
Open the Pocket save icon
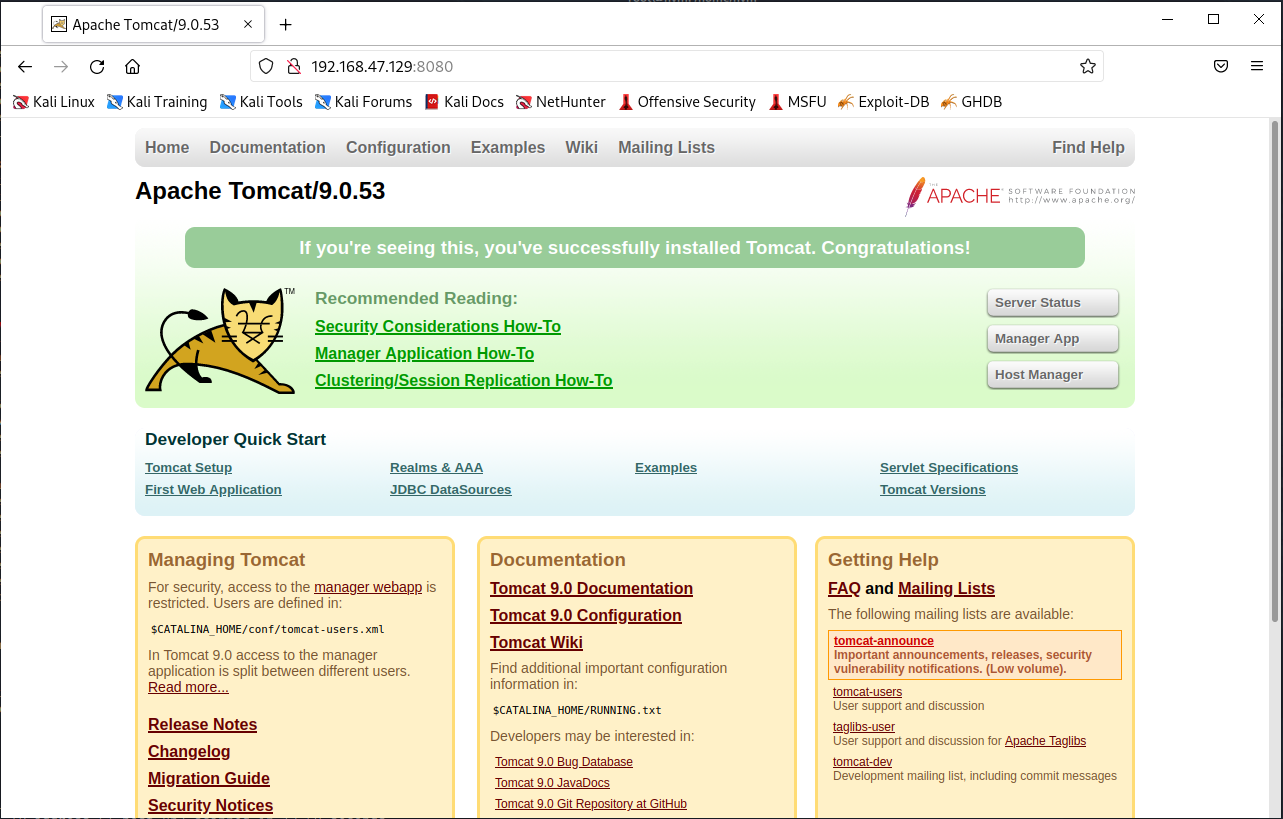(1221, 66)
